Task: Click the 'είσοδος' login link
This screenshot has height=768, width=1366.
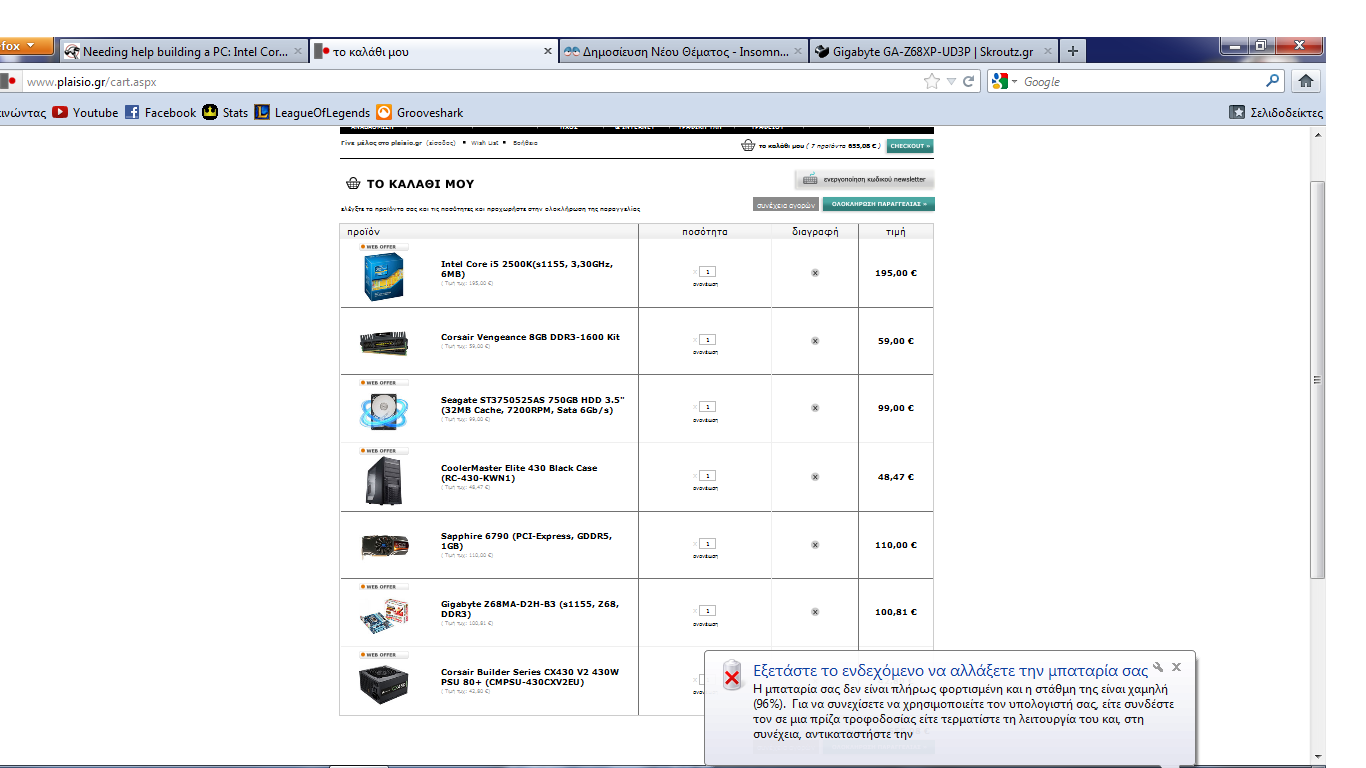Action: 440,143
